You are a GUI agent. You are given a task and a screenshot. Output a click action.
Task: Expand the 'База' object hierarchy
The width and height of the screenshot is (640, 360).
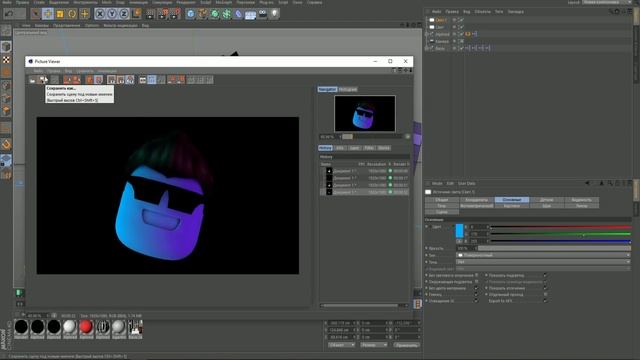(x=427, y=48)
